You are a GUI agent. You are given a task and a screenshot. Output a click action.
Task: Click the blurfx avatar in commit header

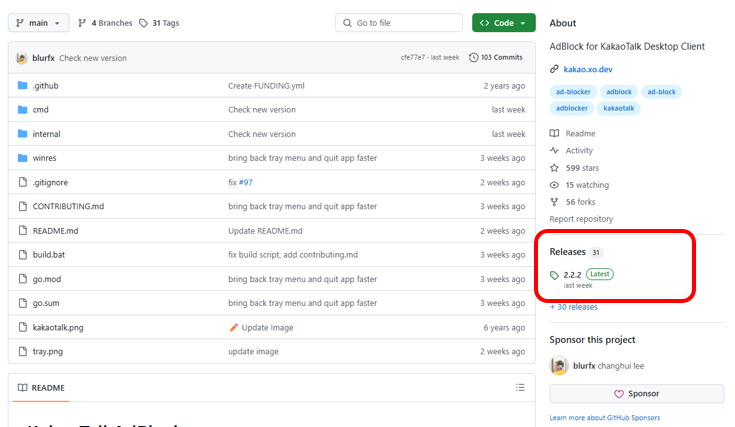22,58
